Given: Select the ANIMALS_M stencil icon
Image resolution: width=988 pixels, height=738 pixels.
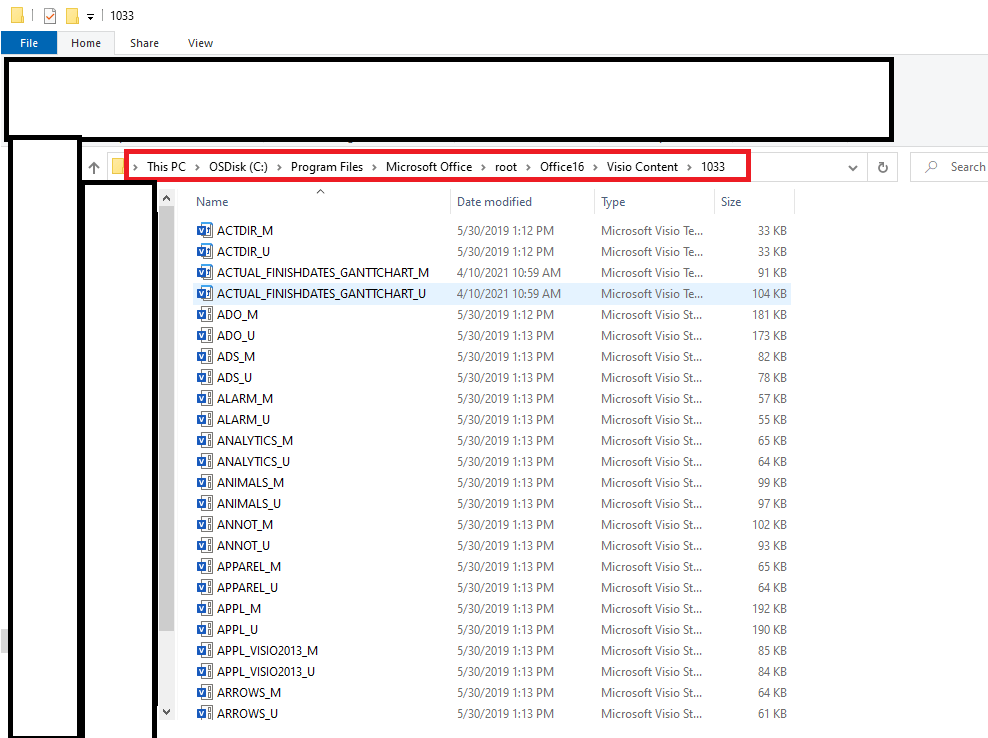Looking at the screenshot, I should [x=204, y=483].
